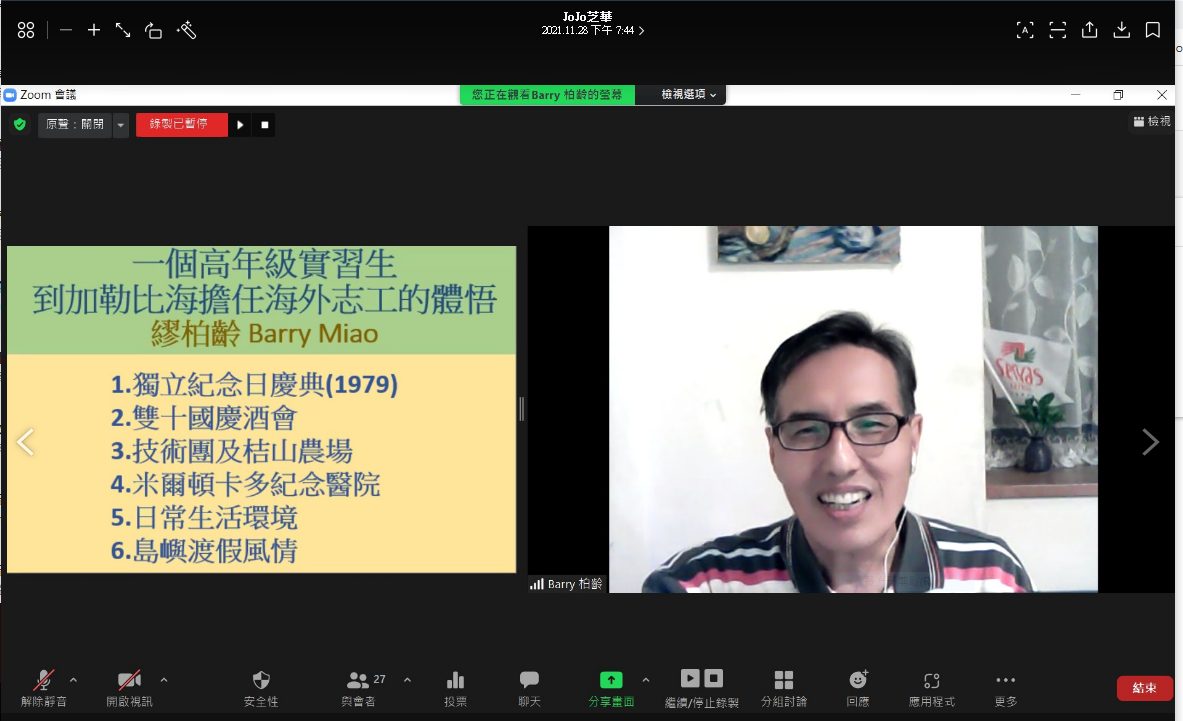Screen dimensions: 1183x721
Task: Click Barry's video feed
Action: click(x=853, y=409)
